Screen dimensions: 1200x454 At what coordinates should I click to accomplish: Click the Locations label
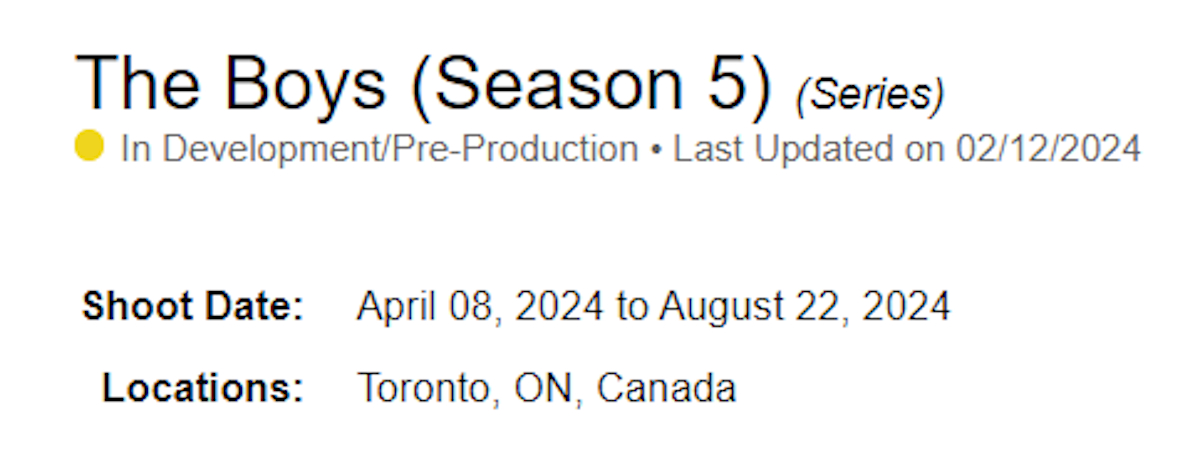pos(203,388)
